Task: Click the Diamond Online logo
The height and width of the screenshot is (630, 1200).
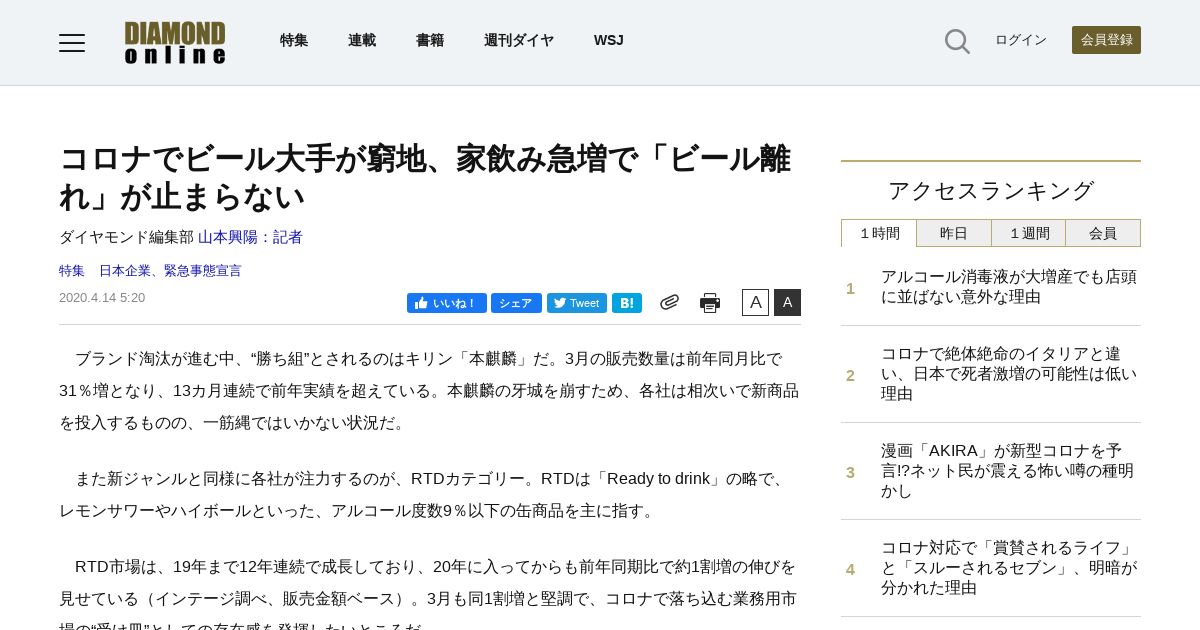Action: [175, 42]
